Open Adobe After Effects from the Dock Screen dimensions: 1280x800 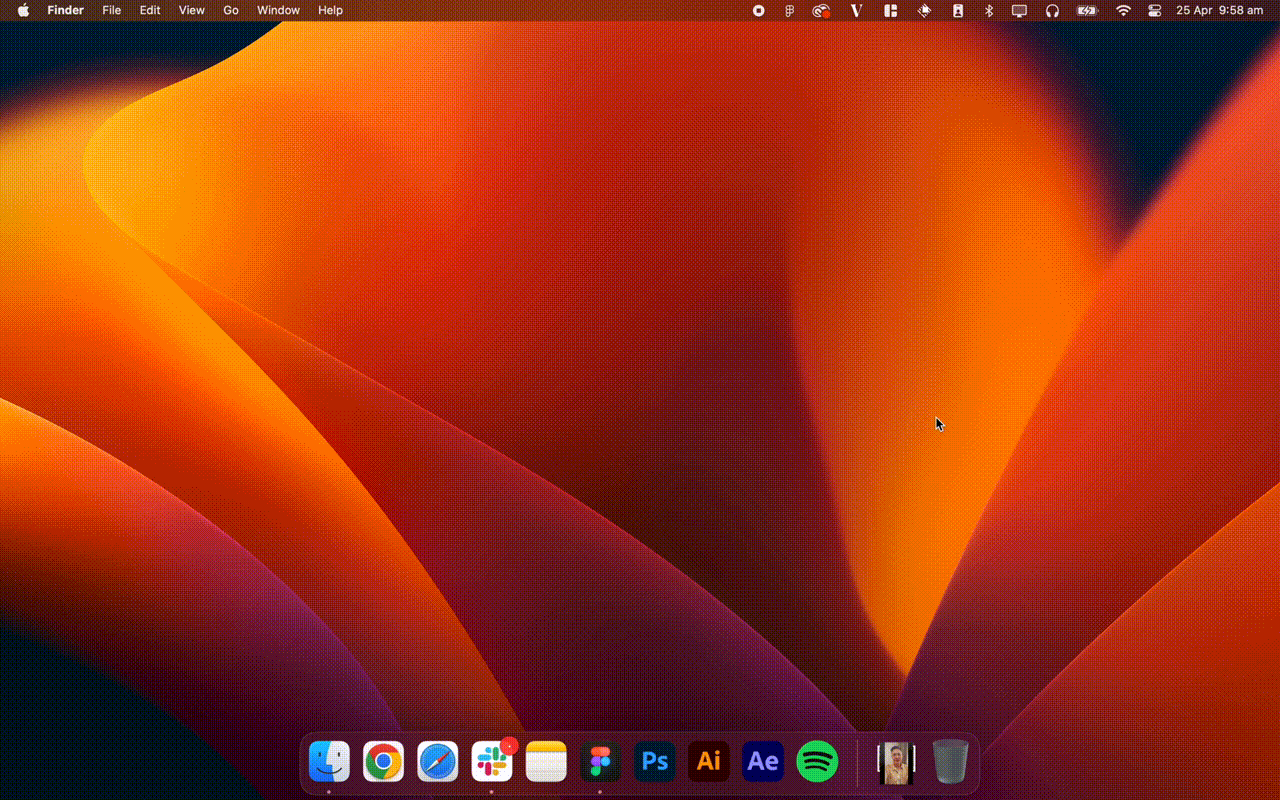763,762
